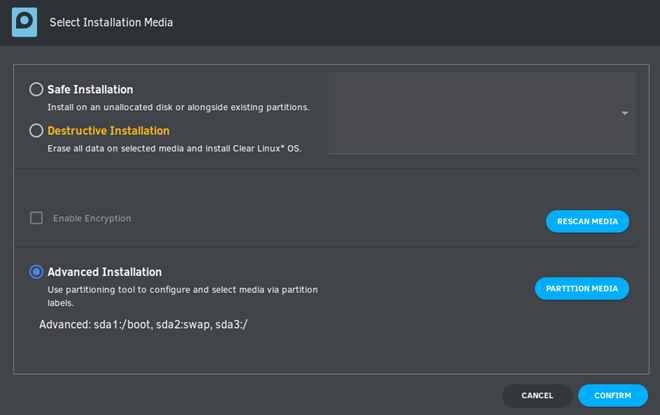
Task: Tick the Enable Encryption checkbox
Action: (36, 218)
